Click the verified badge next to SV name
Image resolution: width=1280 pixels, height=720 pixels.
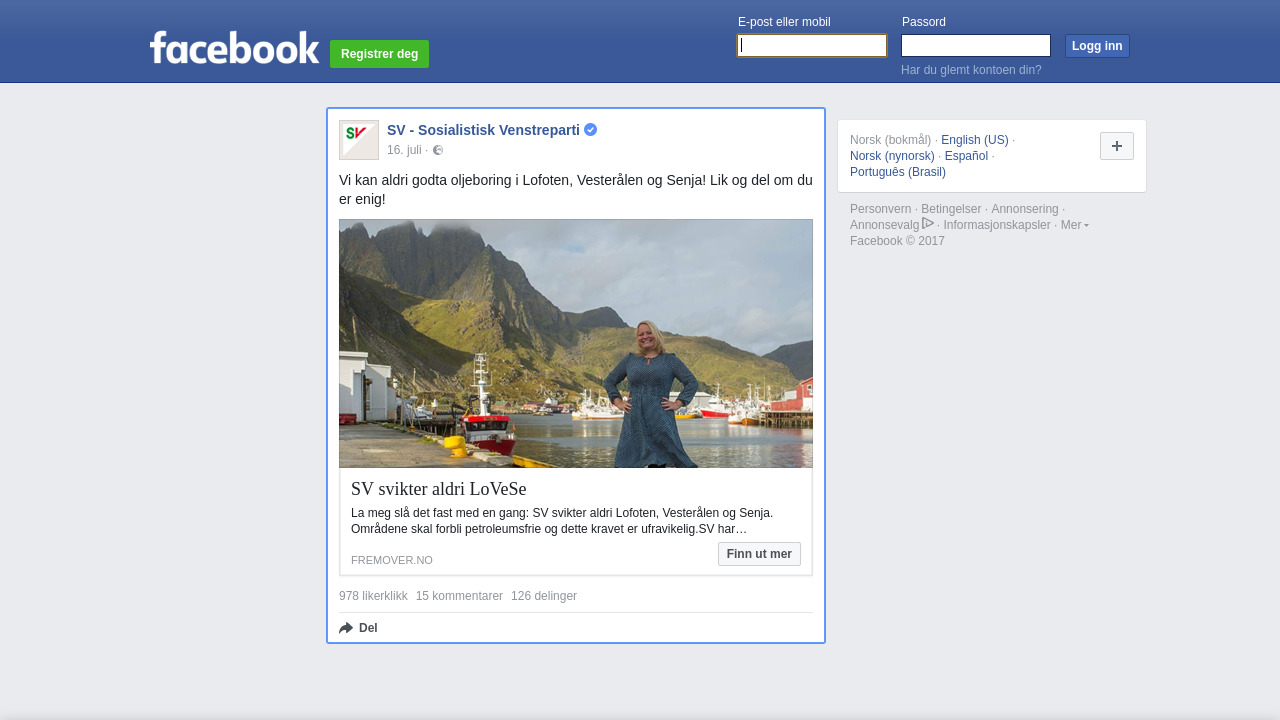point(591,130)
